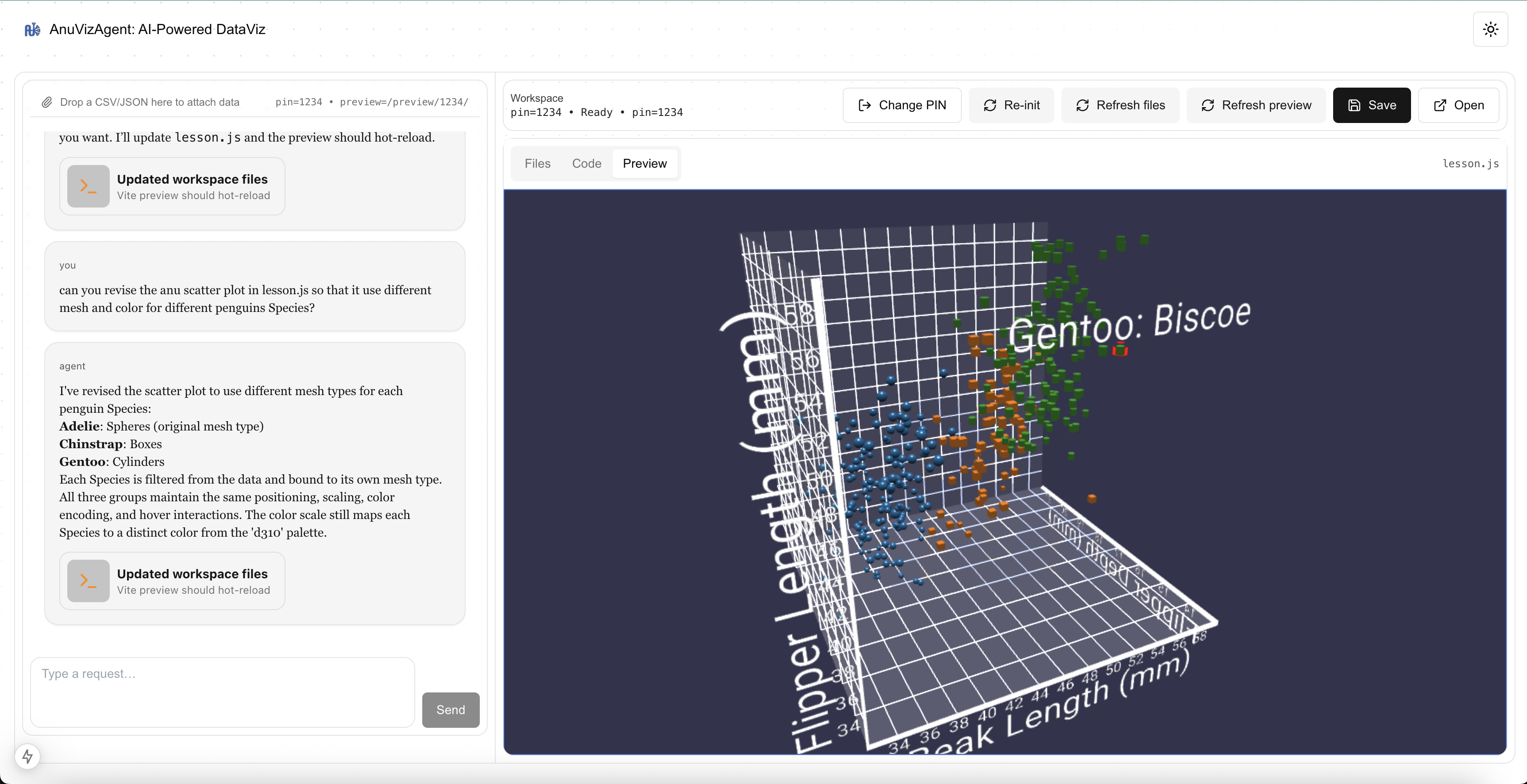The image size is (1527, 784).
Task: Switch to the Code tab
Action: [x=586, y=164]
